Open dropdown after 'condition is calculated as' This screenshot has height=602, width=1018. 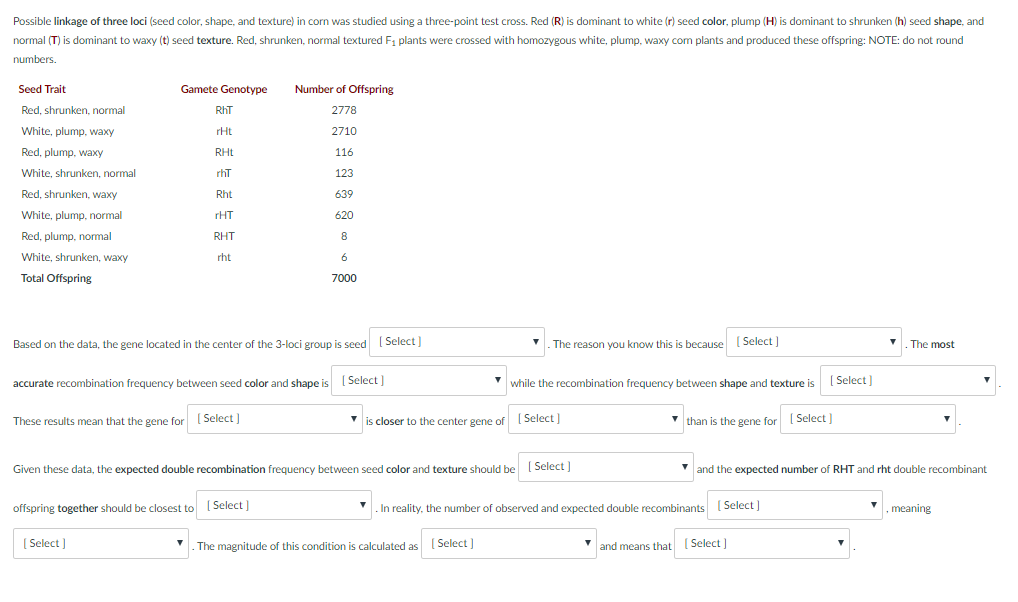pyautogui.click(x=509, y=544)
